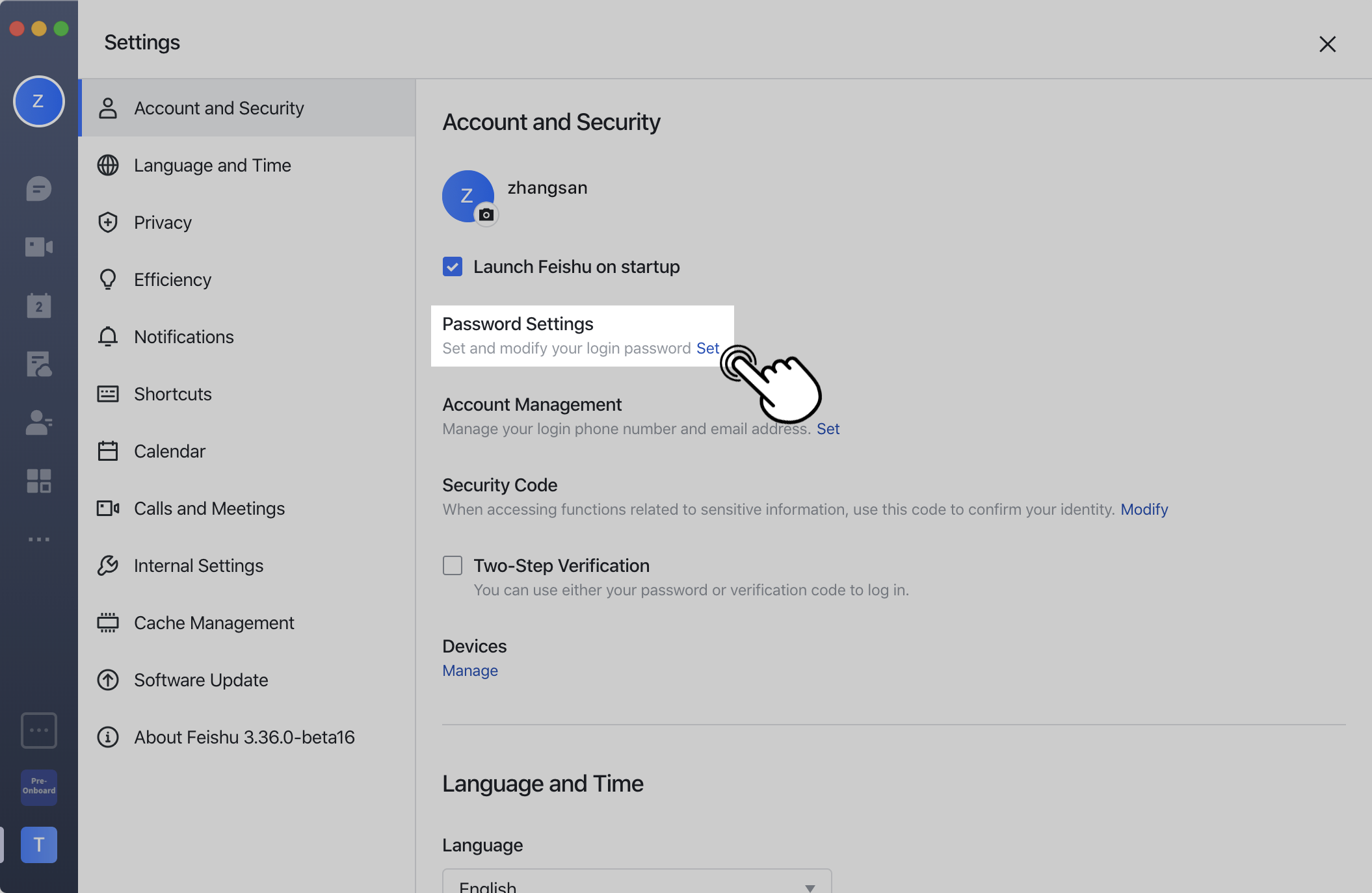Open the Messages chat icon in sidebar
1372x893 pixels.
point(38,189)
